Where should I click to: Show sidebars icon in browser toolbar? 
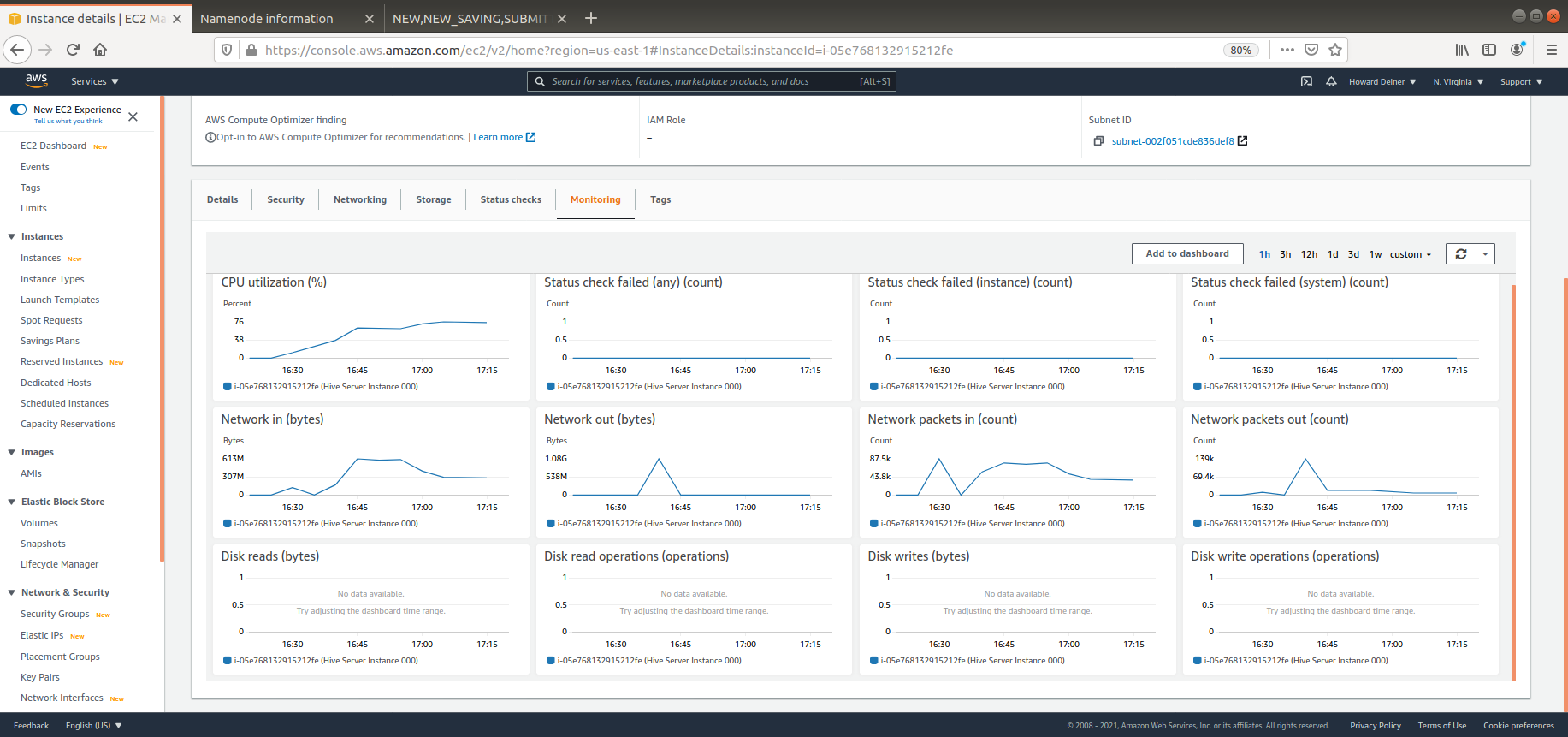click(x=1489, y=50)
